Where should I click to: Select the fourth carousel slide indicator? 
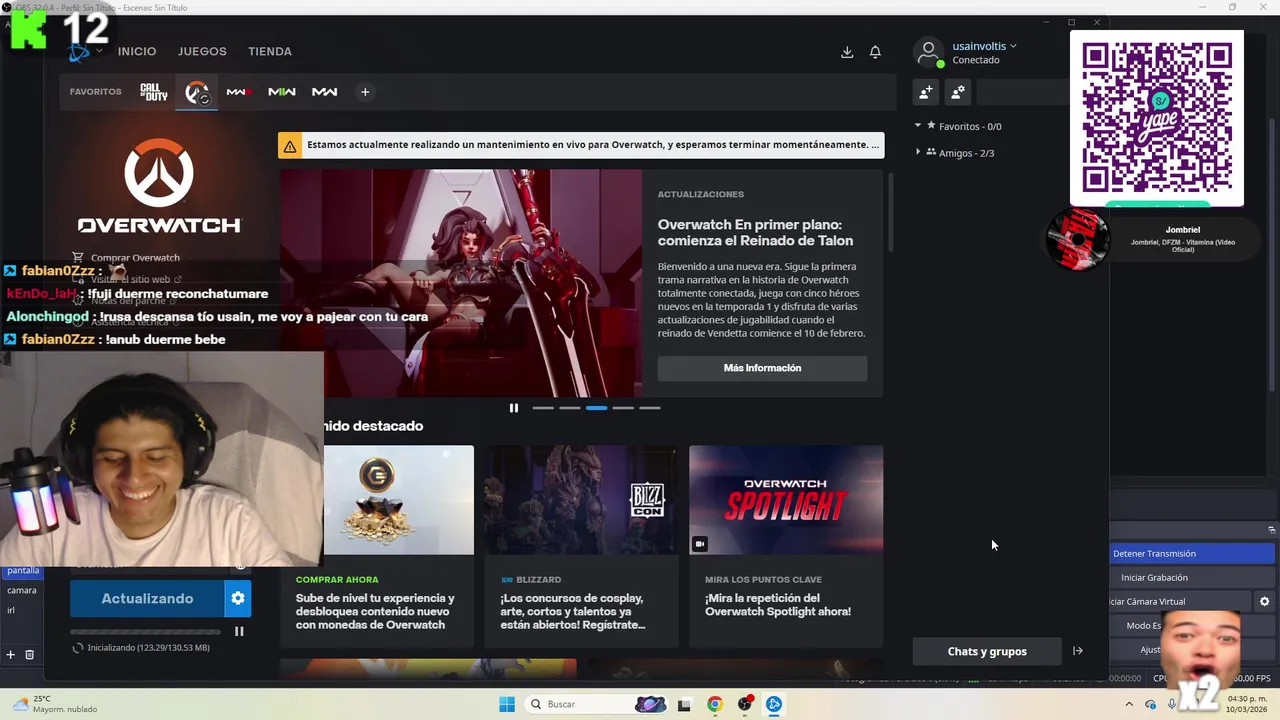[x=623, y=408]
